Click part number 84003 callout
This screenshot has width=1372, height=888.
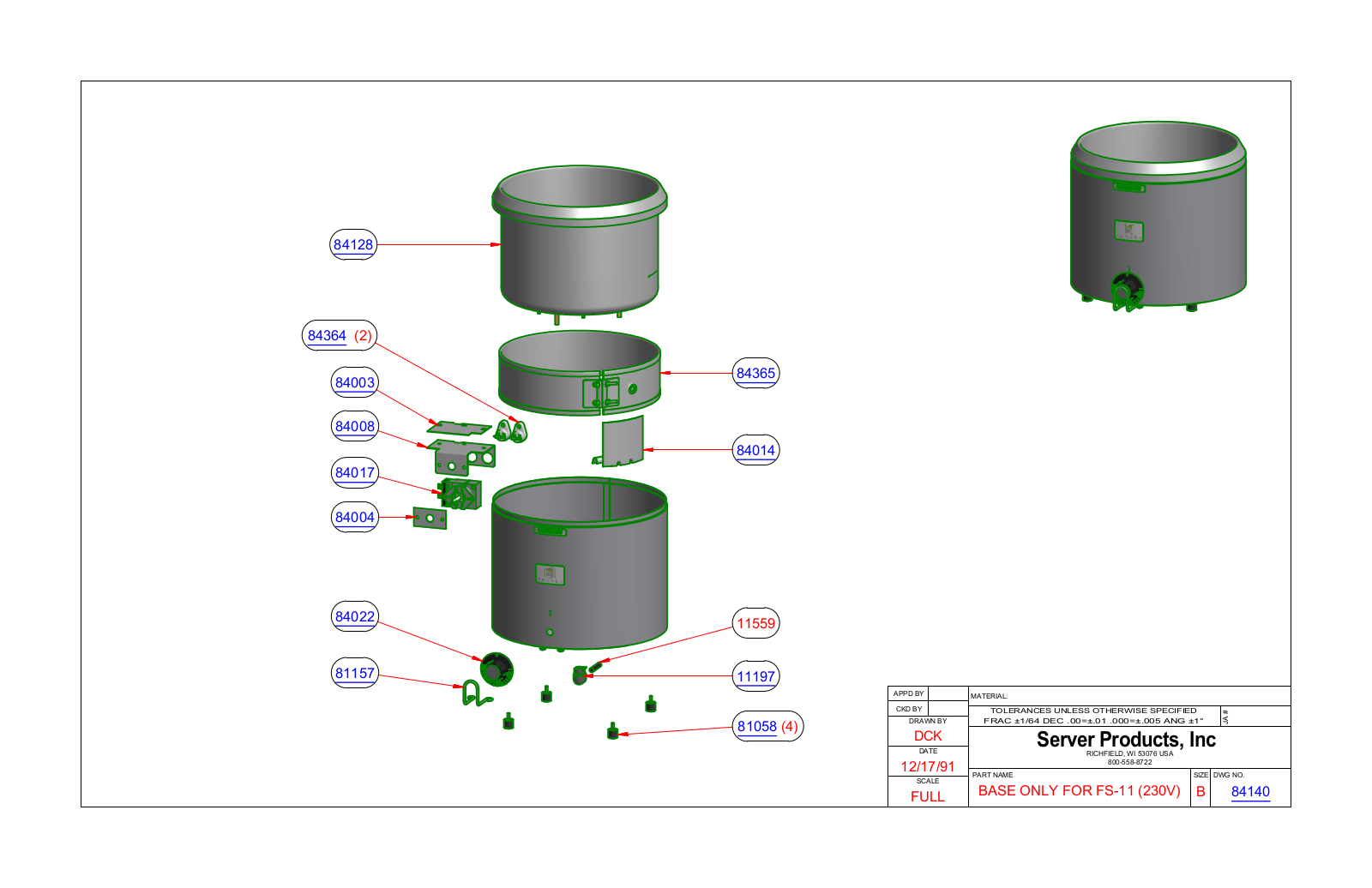[355, 382]
